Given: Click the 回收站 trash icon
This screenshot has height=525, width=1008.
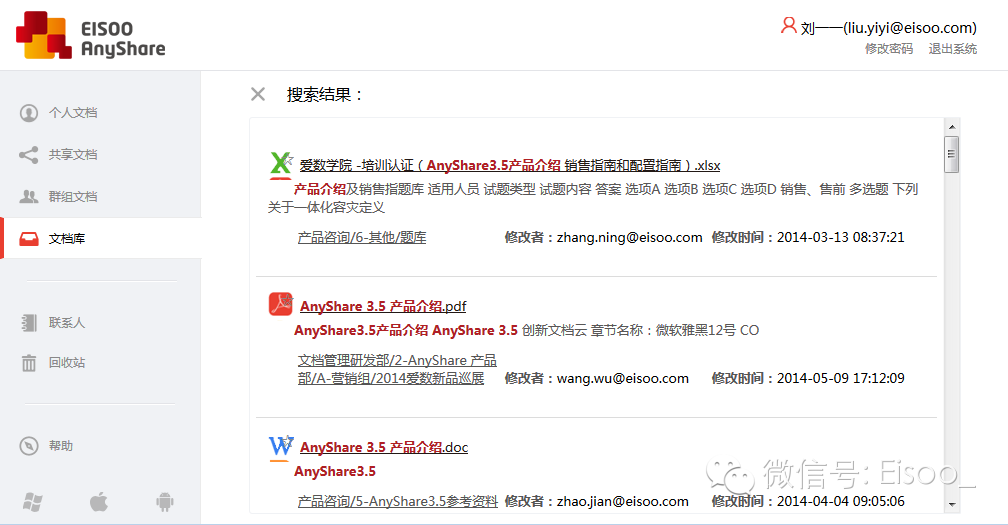Looking at the screenshot, I should click(29, 363).
